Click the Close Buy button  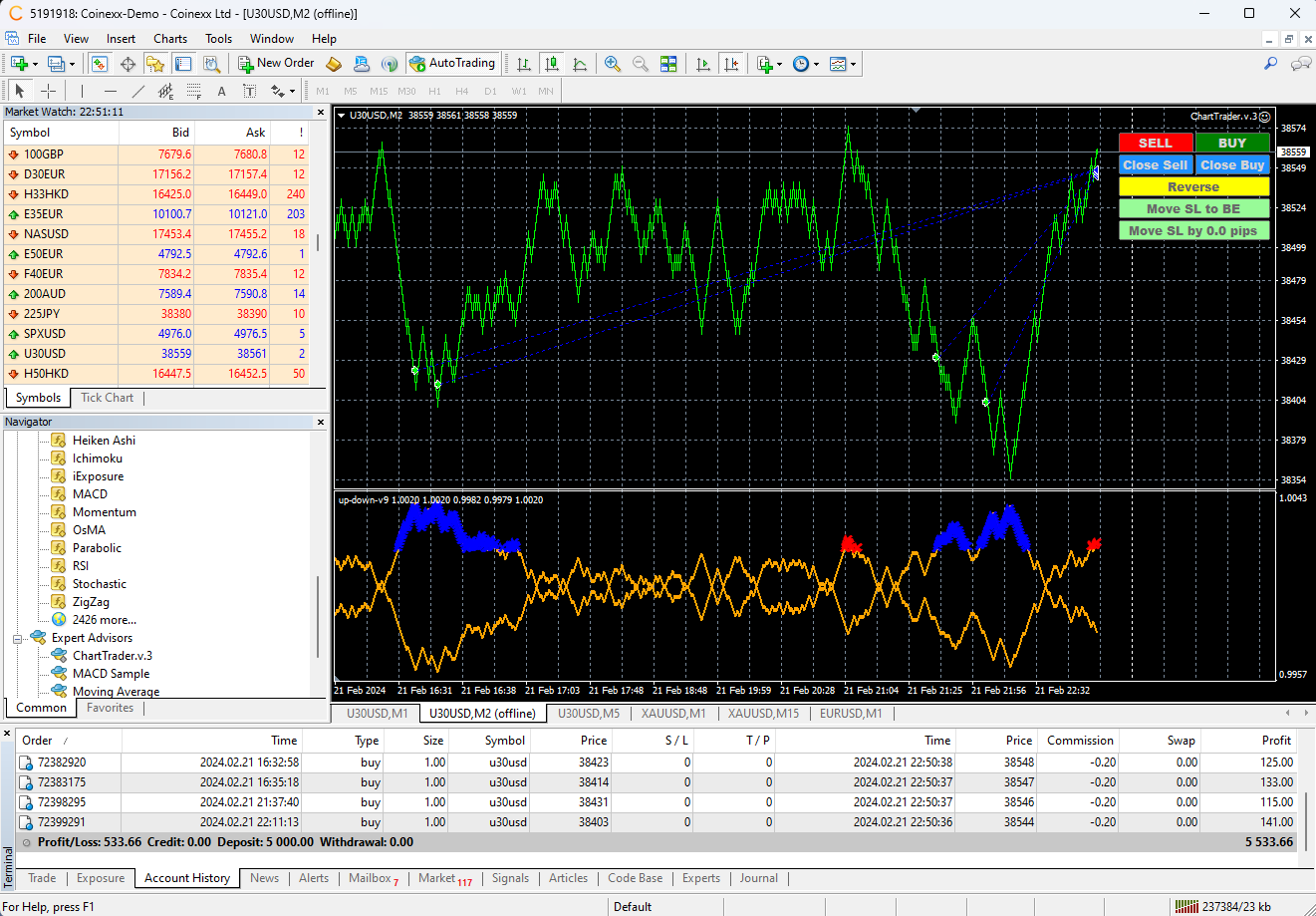click(x=1231, y=165)
